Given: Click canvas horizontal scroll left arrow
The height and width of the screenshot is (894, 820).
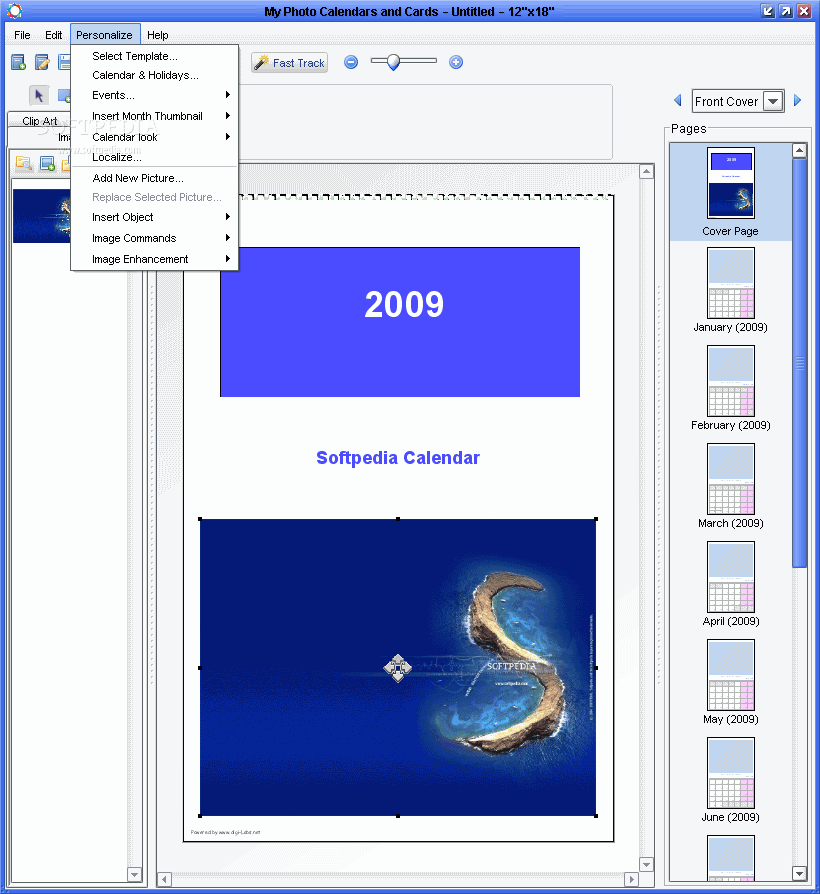Looking at the screenshot, I should (x=164, y=879).
